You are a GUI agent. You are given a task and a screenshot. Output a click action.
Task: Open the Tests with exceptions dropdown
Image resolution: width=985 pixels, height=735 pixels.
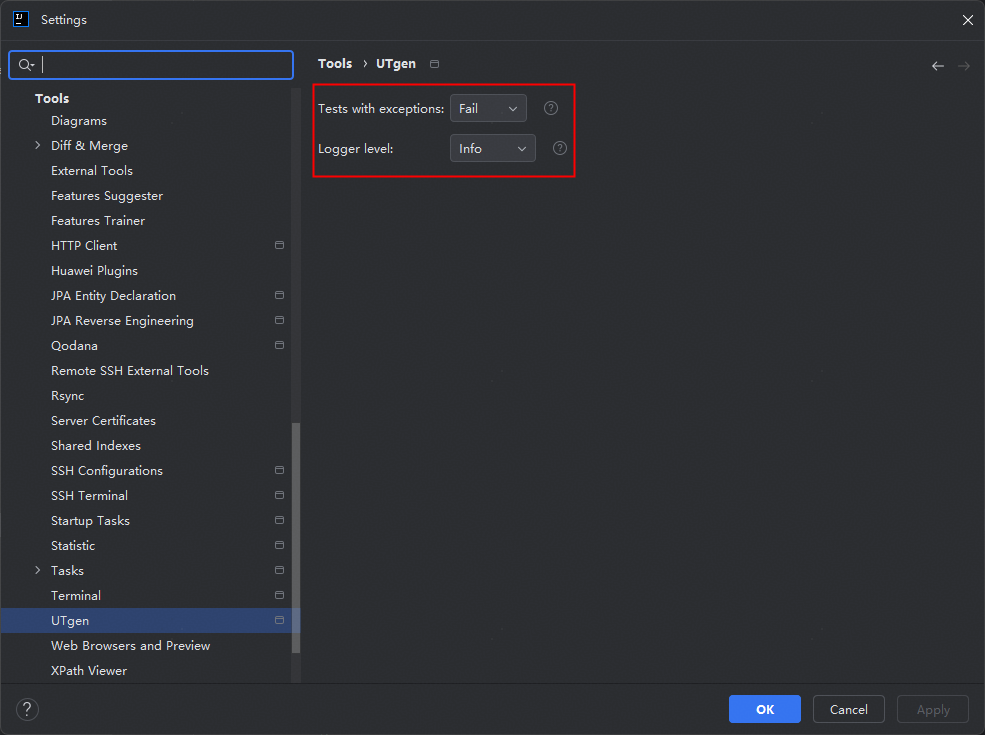[488, 108]
